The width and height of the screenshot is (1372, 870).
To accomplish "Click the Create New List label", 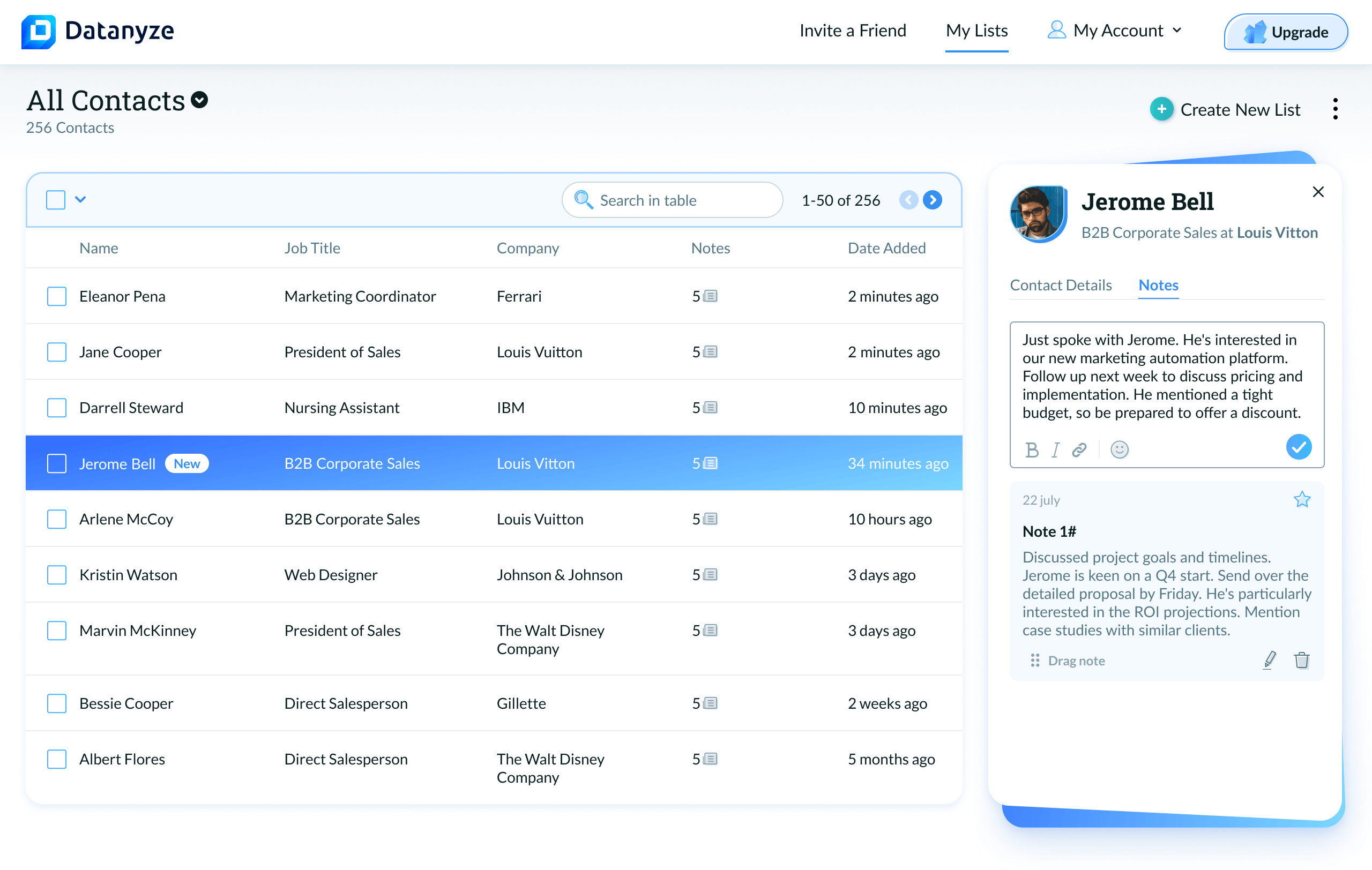I will click(1240, 109).
